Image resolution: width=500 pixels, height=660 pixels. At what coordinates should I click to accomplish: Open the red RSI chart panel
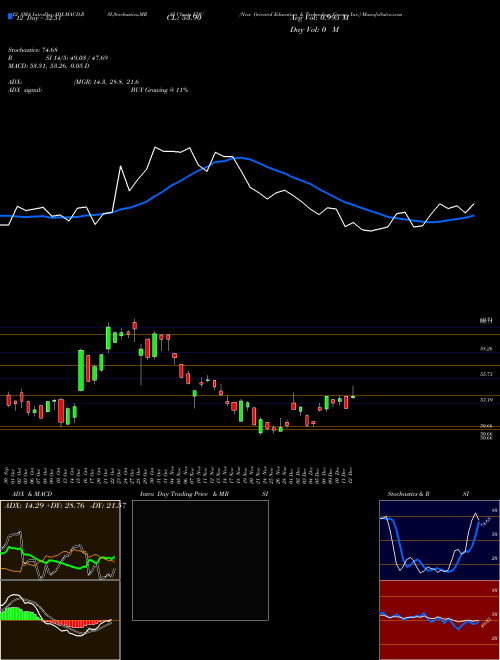tap(439, 620)
